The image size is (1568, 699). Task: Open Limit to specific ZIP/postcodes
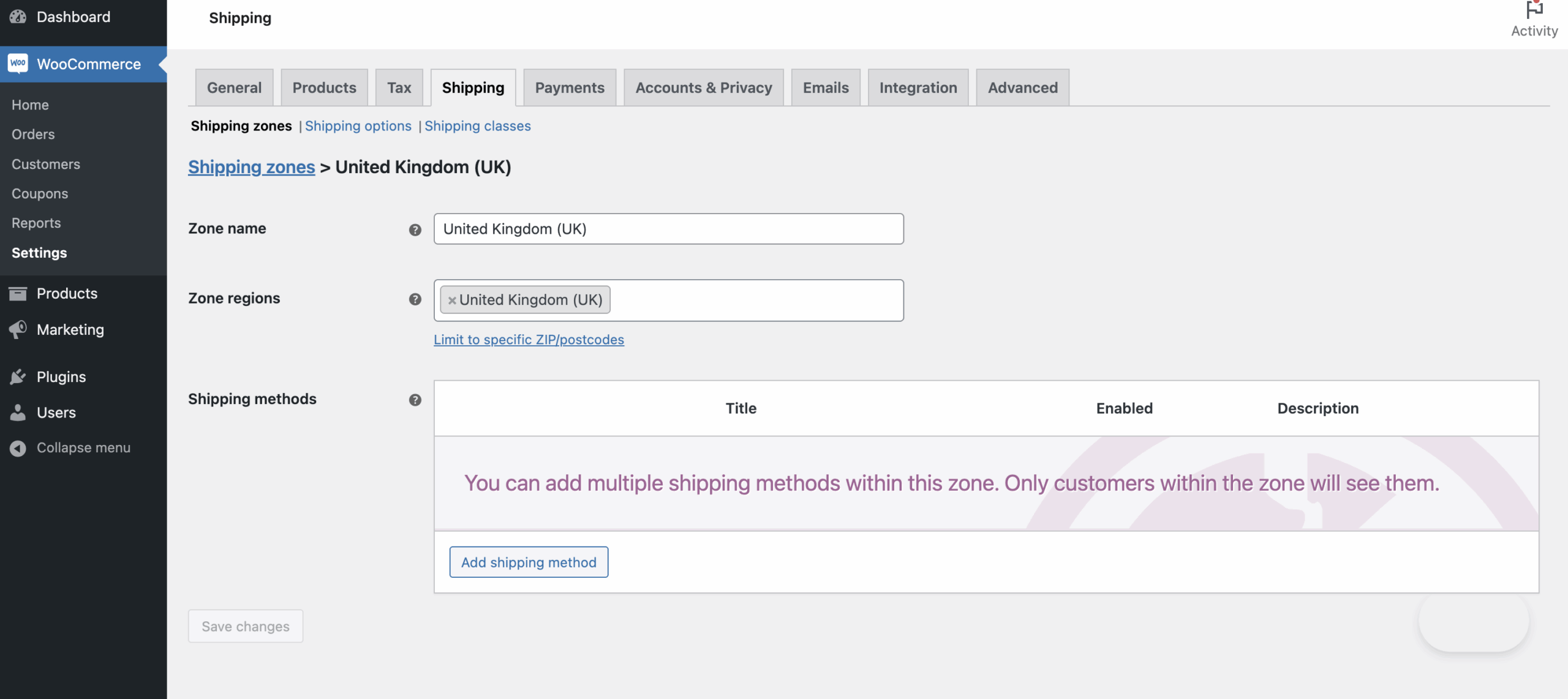click(529, 340)
